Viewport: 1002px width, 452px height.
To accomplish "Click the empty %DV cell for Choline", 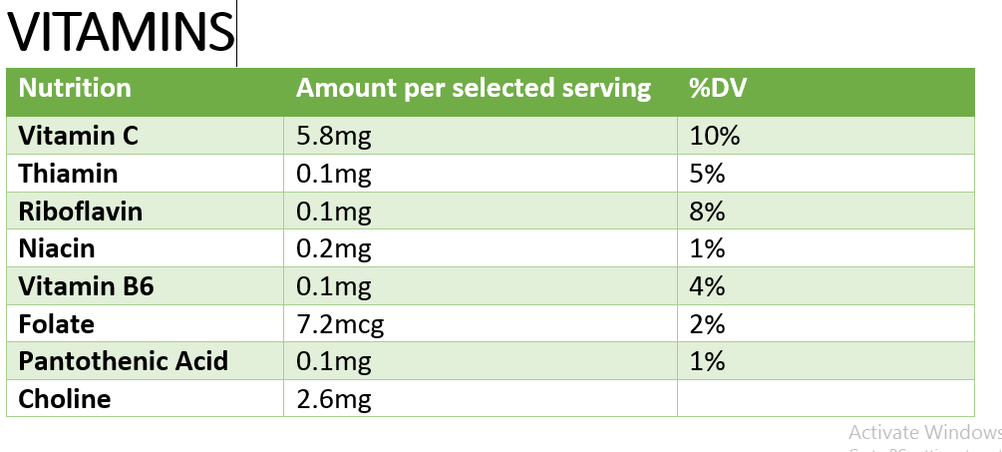I will click(x=825, y=399).
